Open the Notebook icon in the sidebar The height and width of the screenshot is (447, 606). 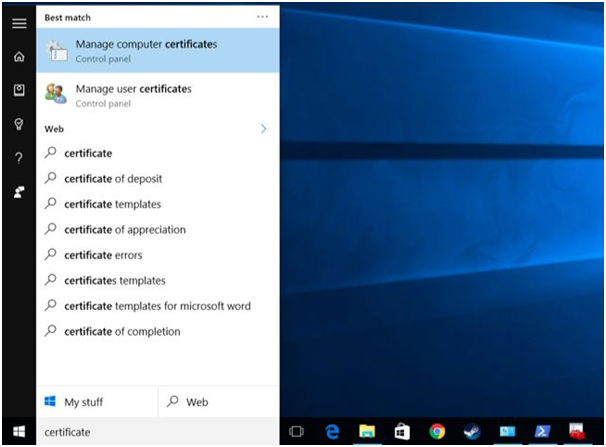tap(18, 90)
